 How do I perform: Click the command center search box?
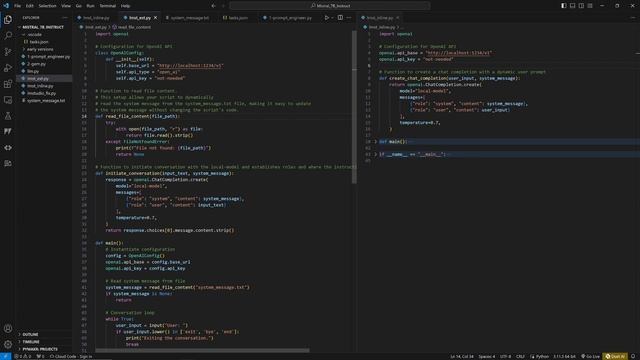(x=330, y=6)
